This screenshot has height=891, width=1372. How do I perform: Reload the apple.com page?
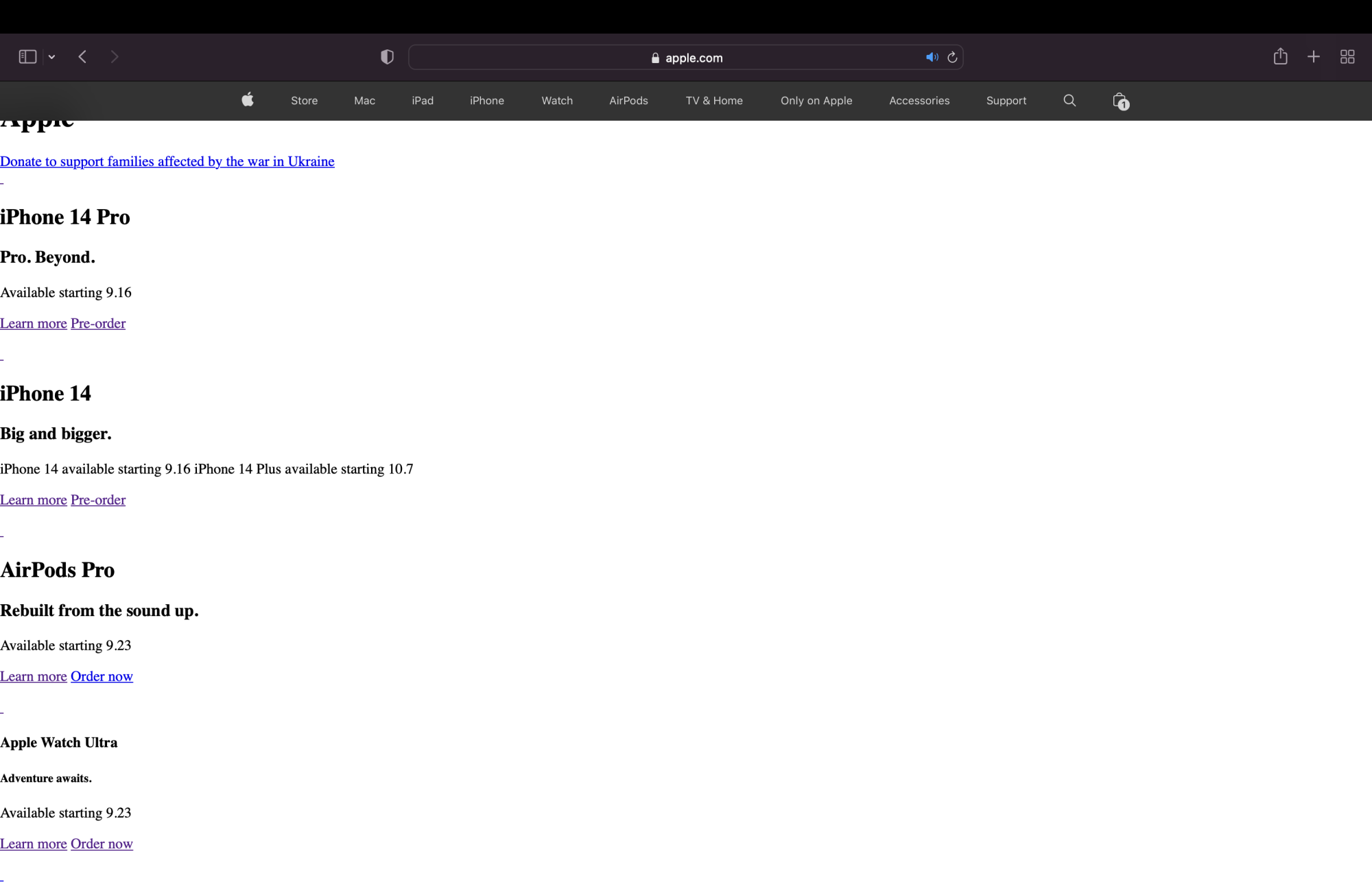click(x=952, y=58)
